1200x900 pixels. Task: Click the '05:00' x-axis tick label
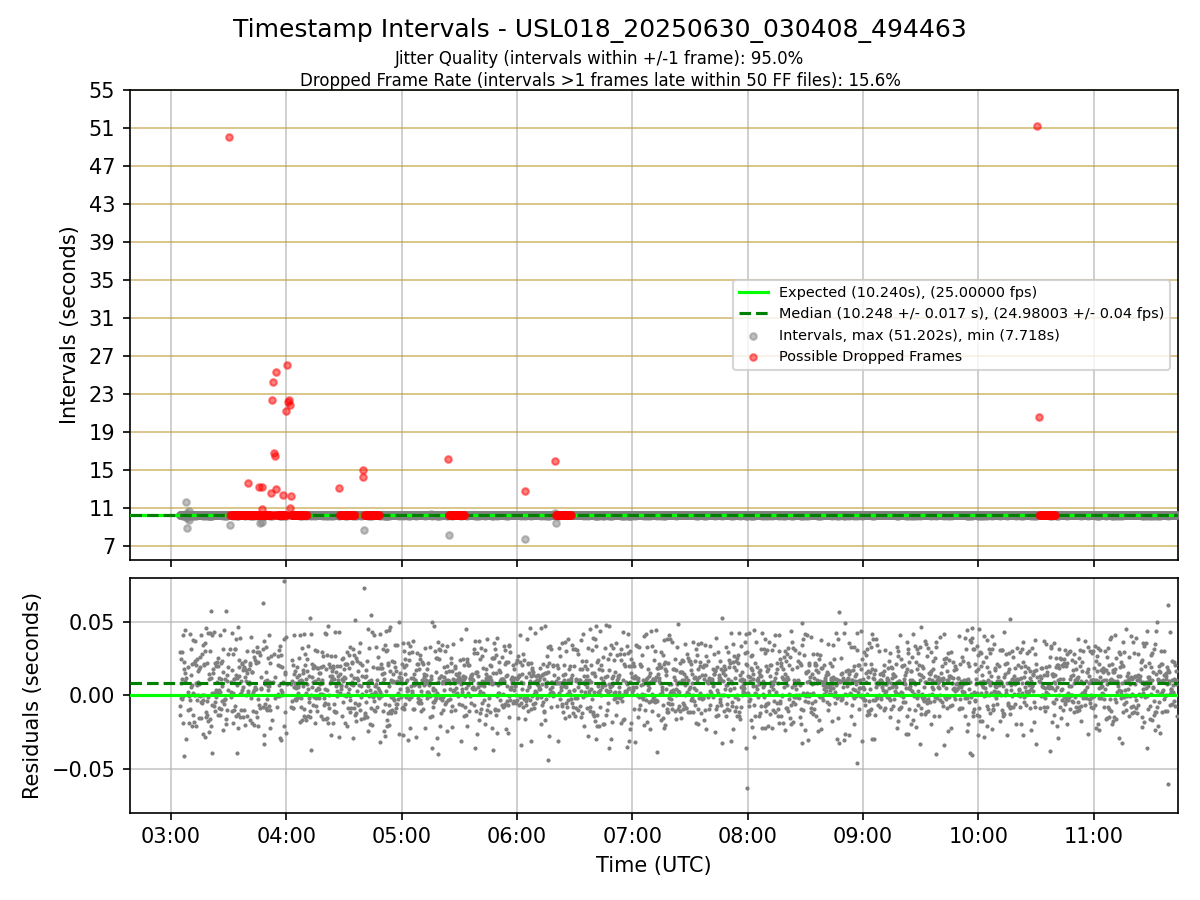tap(401, 834)
